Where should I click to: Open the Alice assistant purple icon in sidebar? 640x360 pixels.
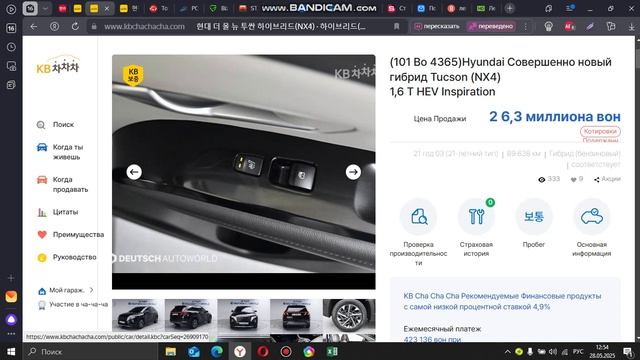click(x=11, y=319)
